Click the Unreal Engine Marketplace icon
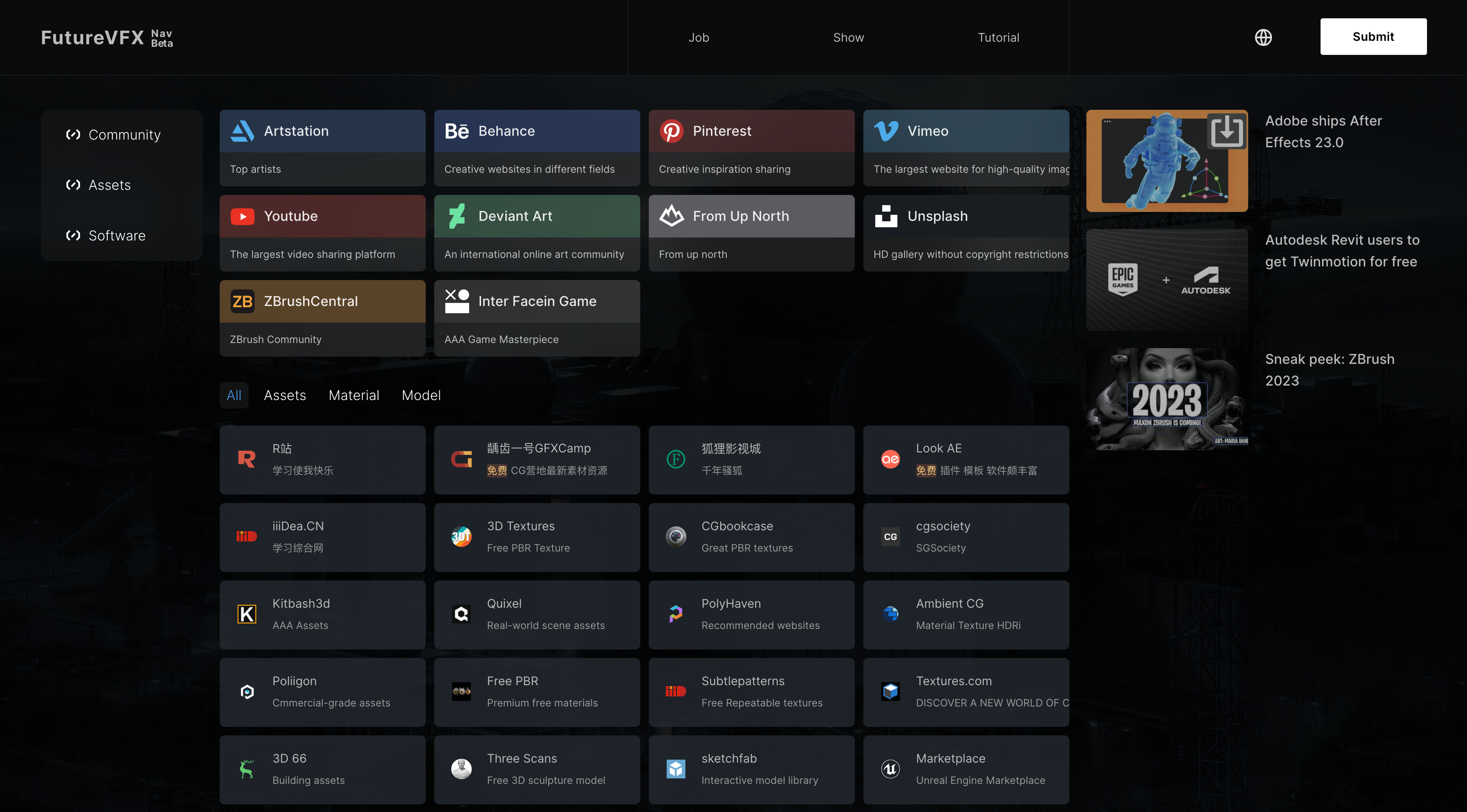The image size is (1467, 812). pos(891,769)
